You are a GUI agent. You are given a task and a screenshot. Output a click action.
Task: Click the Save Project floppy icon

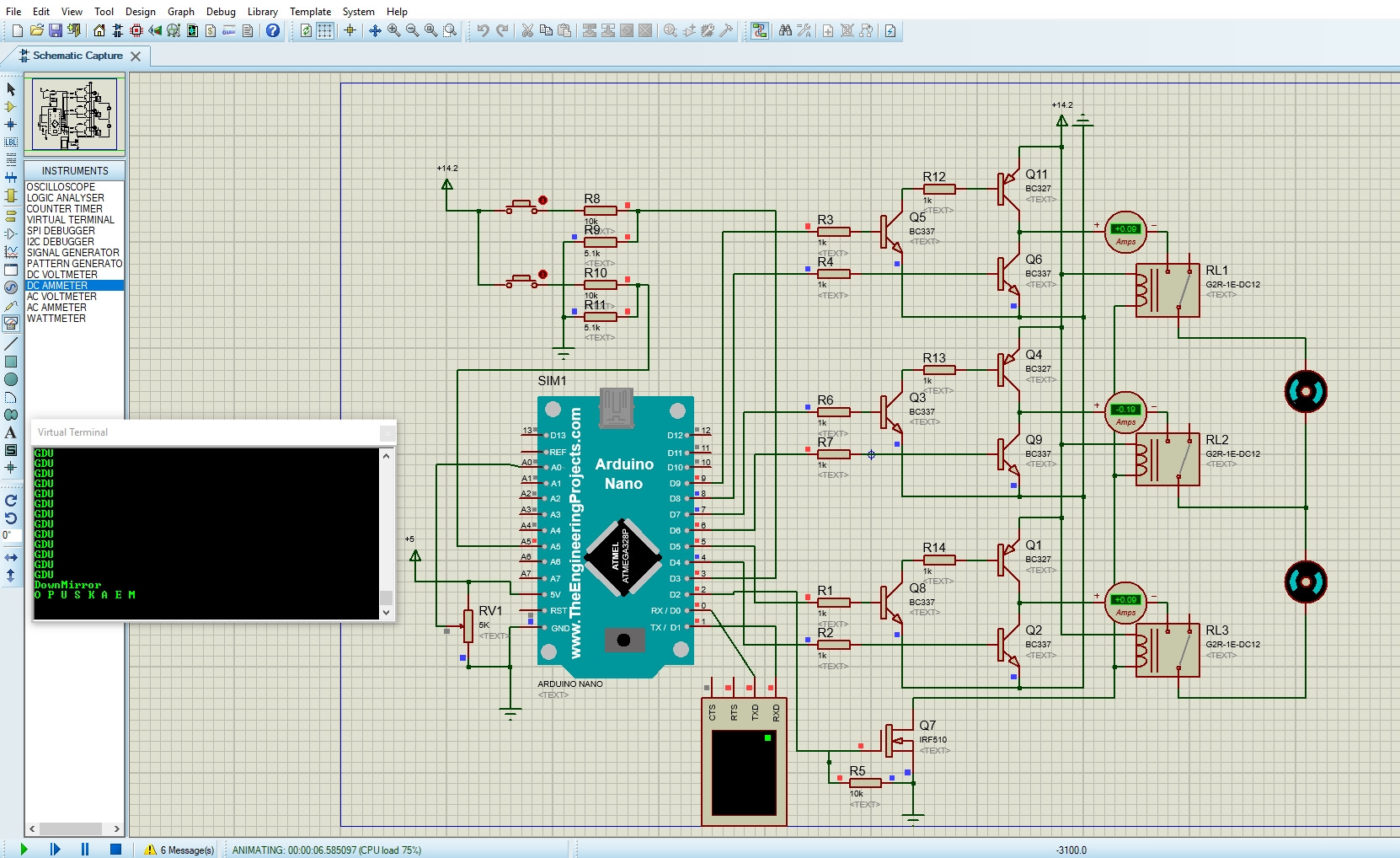(x=56, y=30)
